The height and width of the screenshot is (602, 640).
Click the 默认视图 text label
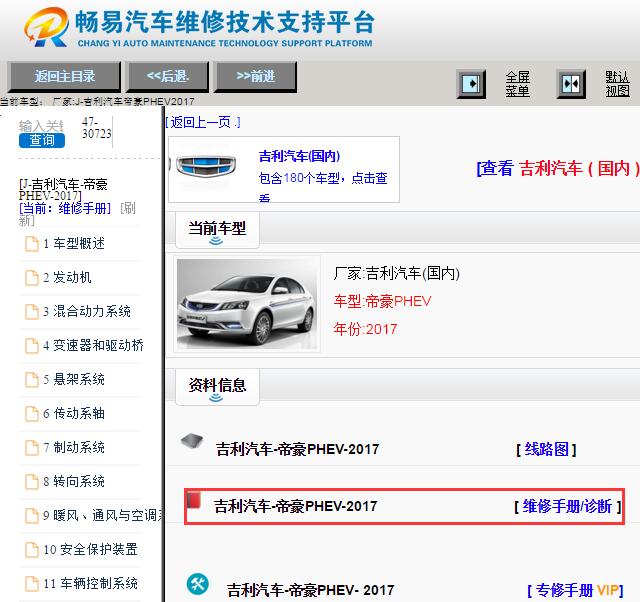pyautogui.click(x=618, y=84)
